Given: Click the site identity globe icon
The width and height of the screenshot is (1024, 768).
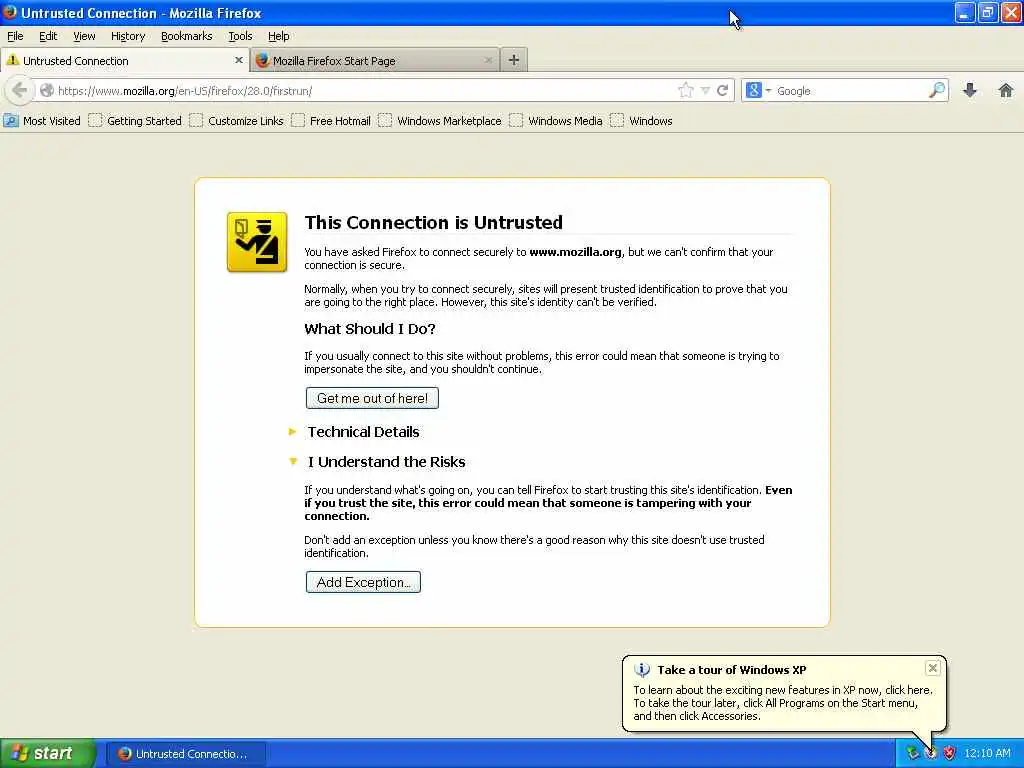Looking at the screenshot, I should point(47,91).
